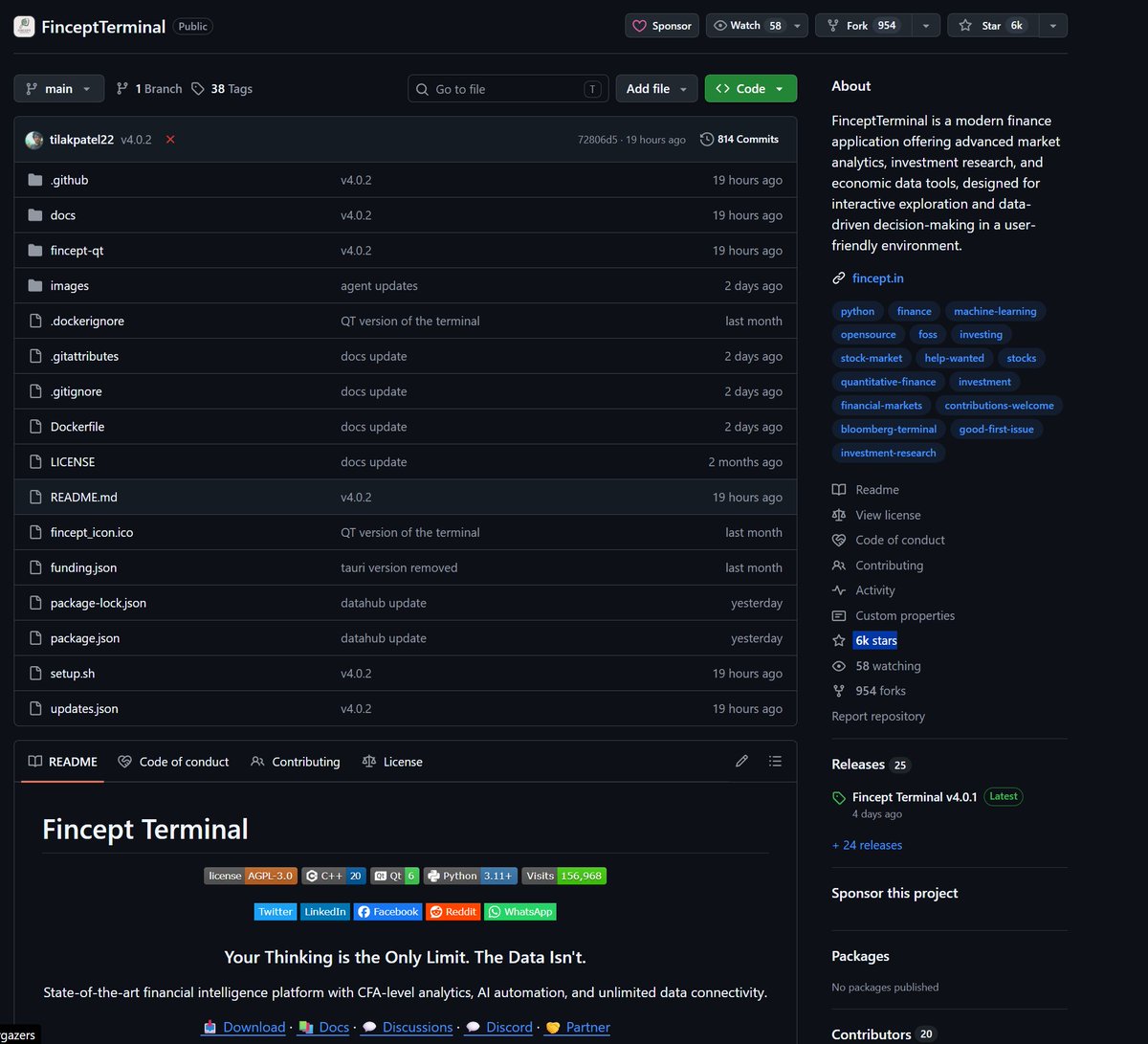Expand the Fork button dropdown arrow

coord(925,26)
